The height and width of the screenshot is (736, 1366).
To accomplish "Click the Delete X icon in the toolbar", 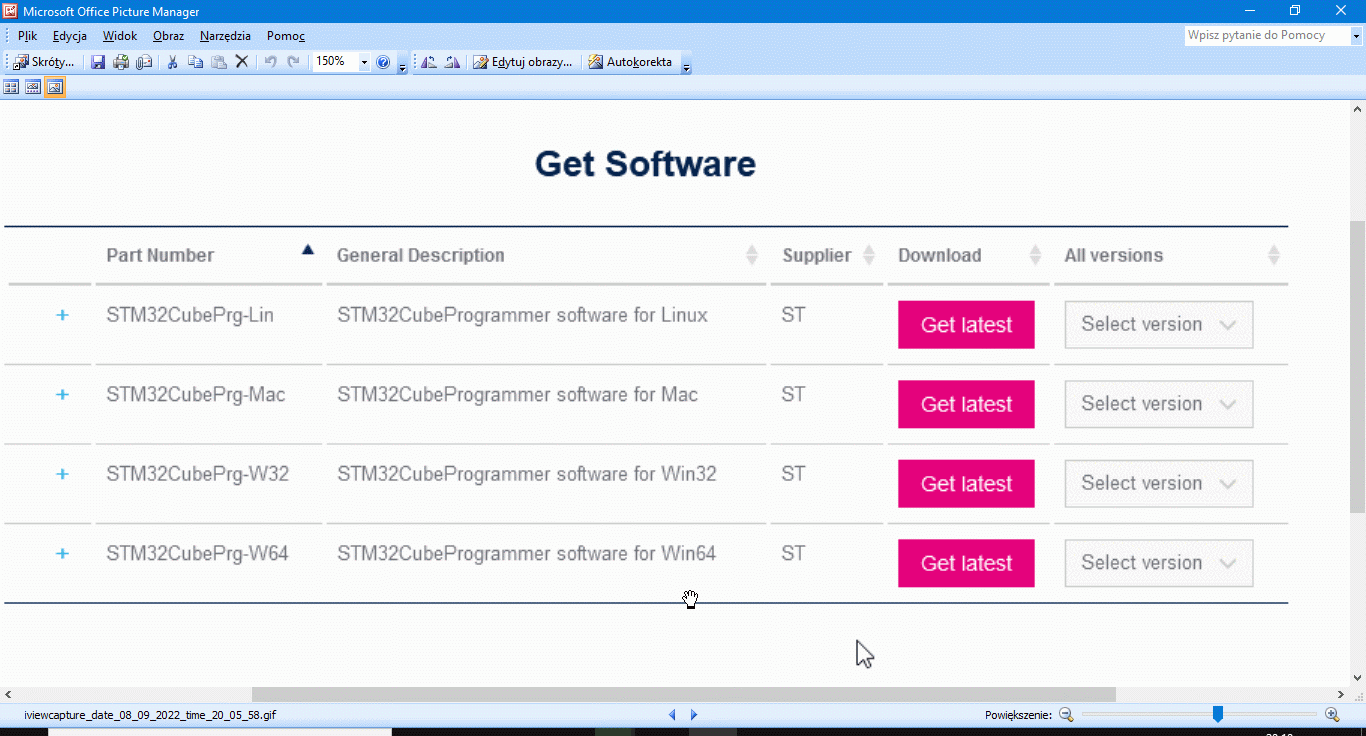I will click(x=241, y=62).
